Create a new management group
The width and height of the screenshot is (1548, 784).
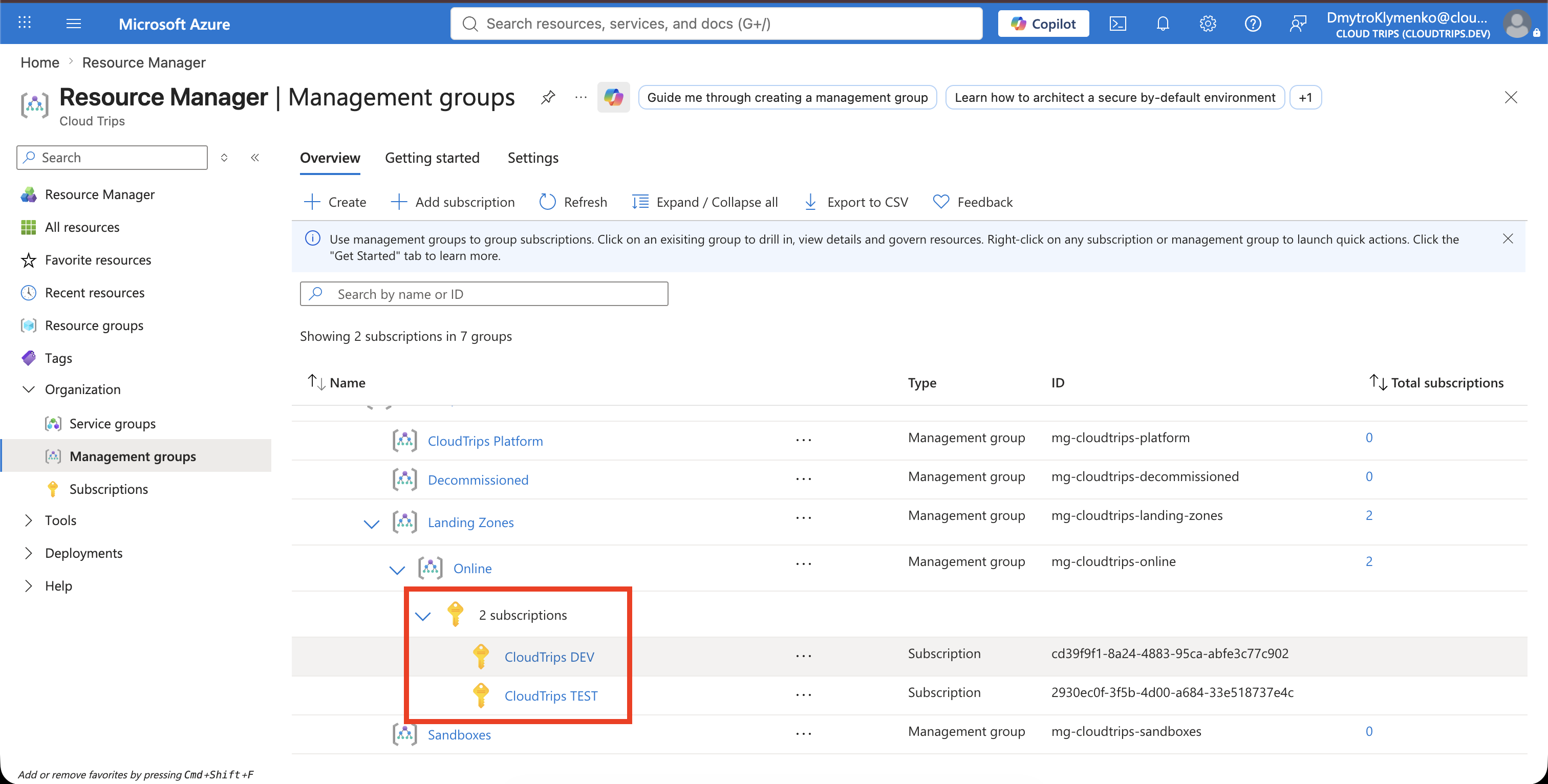[335, 202]
